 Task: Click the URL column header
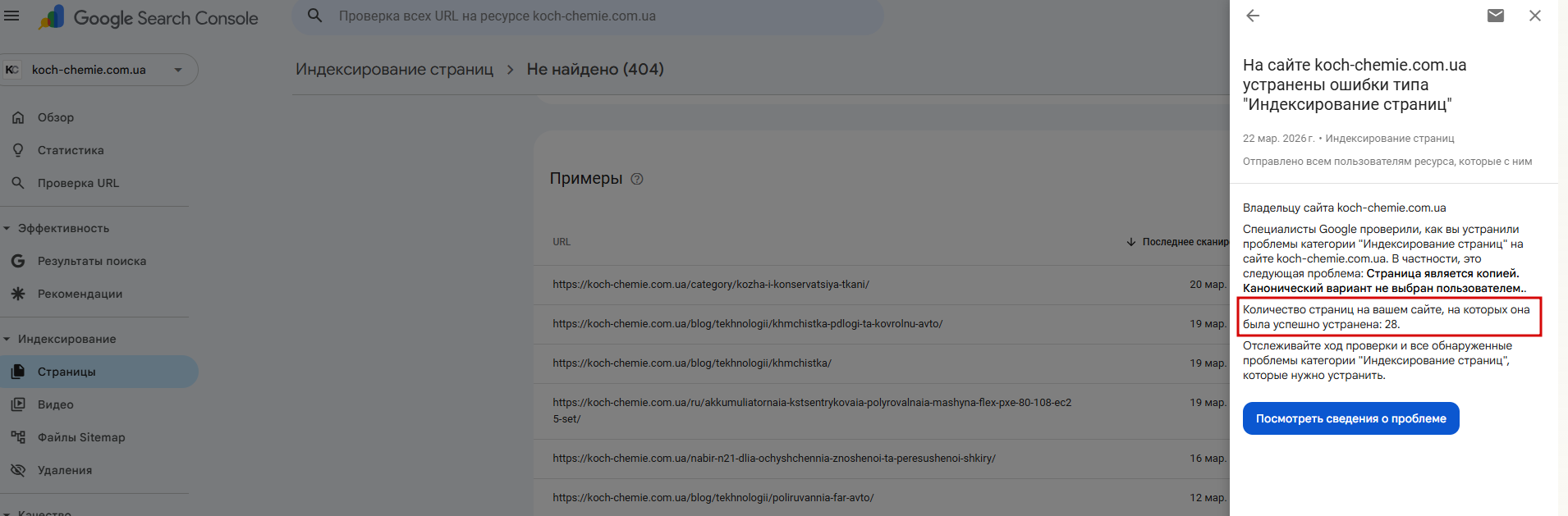point(562,242)
